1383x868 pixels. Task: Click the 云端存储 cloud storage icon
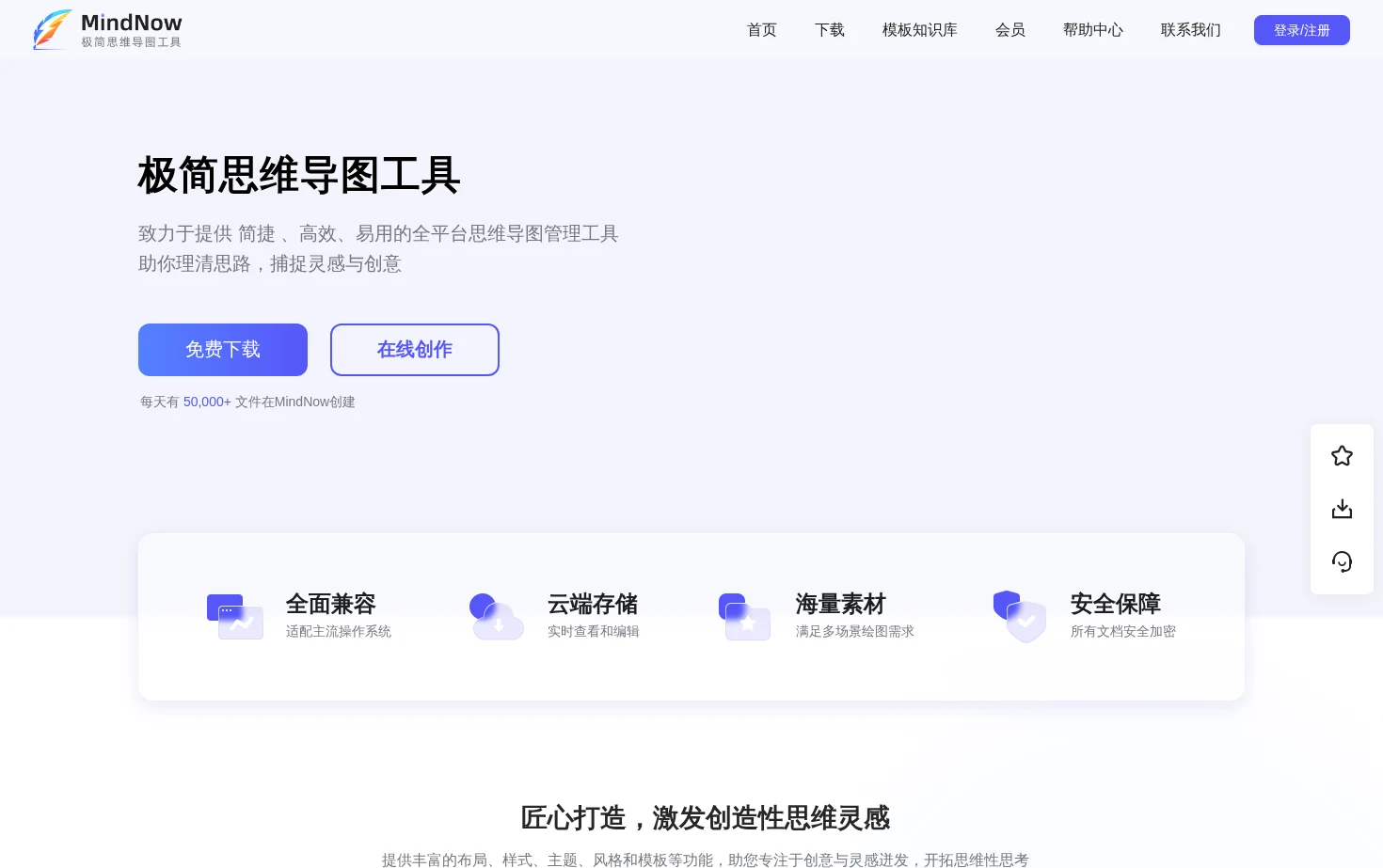497,617
